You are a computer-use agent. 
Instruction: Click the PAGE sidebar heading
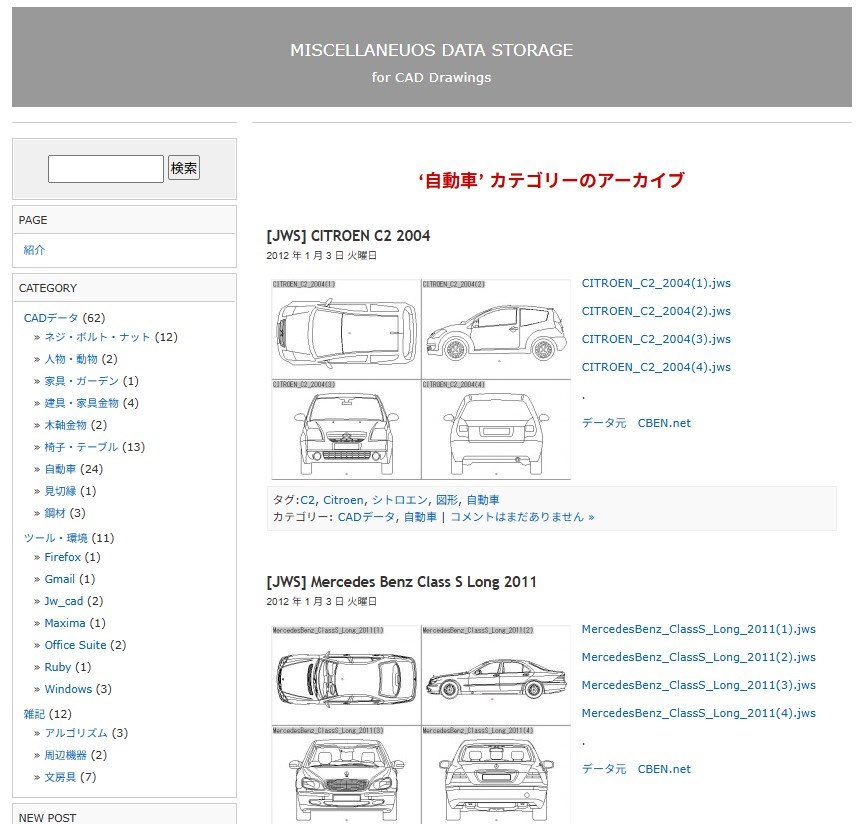point(33,220)
